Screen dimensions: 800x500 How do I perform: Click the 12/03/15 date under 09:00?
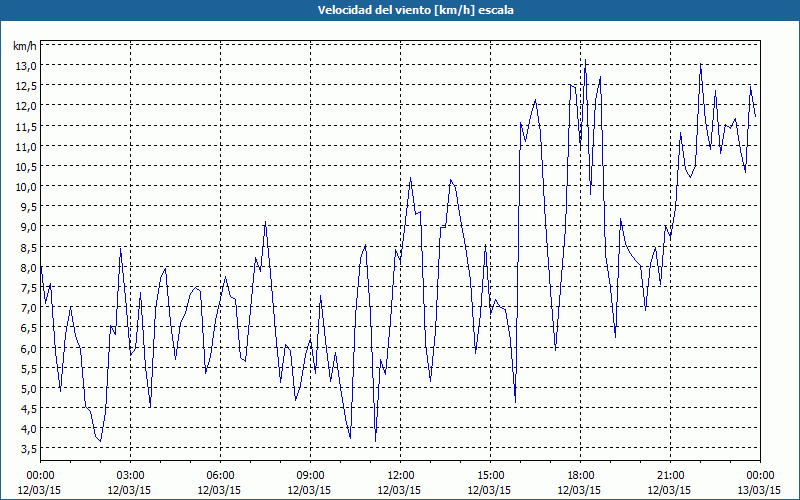309,490
